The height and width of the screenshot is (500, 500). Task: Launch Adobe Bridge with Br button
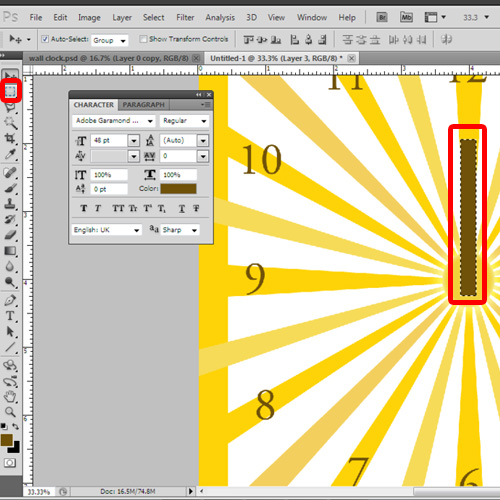(382, 17)
